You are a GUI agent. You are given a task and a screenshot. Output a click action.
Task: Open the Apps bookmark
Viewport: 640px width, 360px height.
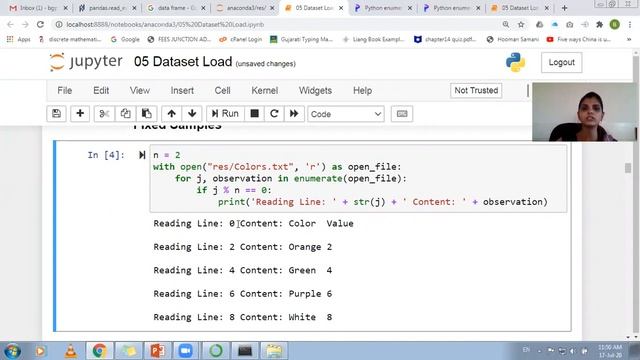tap(19, 39)
